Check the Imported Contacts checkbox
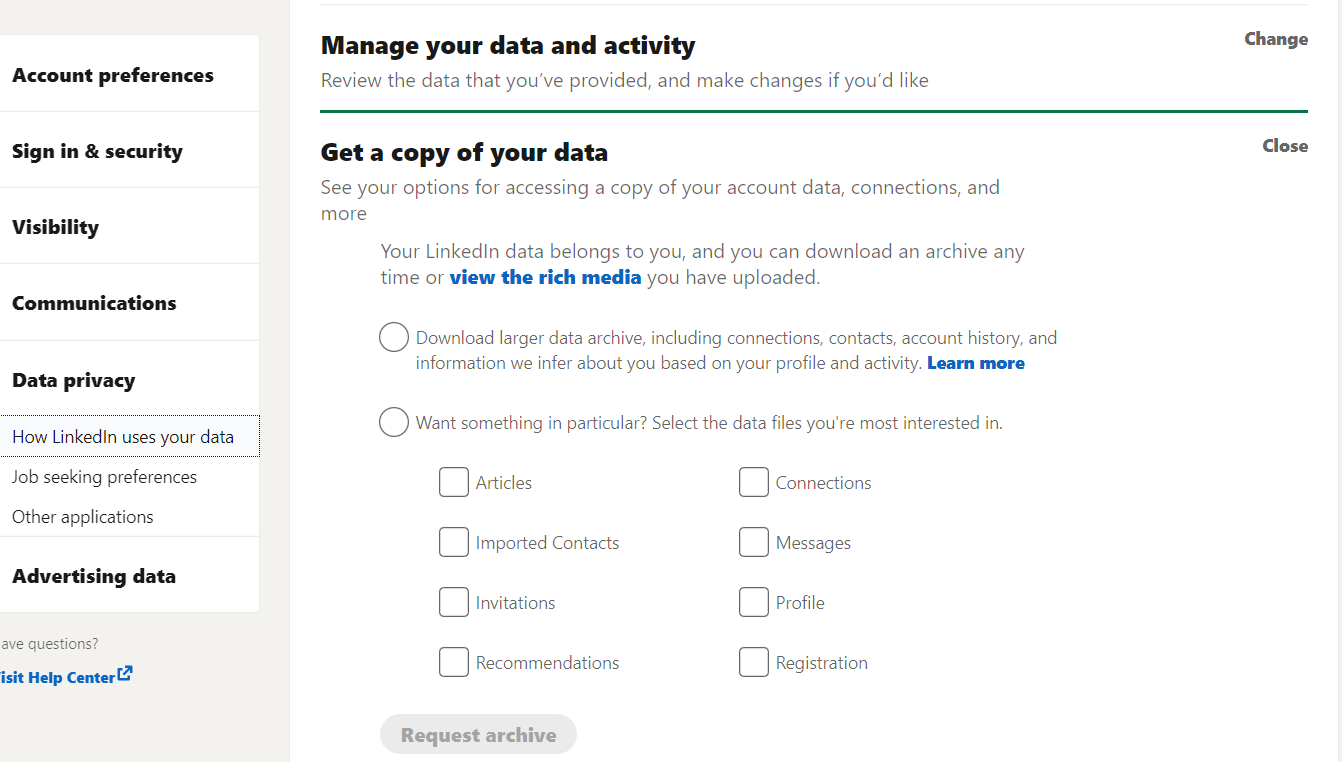 coord(454,541)
